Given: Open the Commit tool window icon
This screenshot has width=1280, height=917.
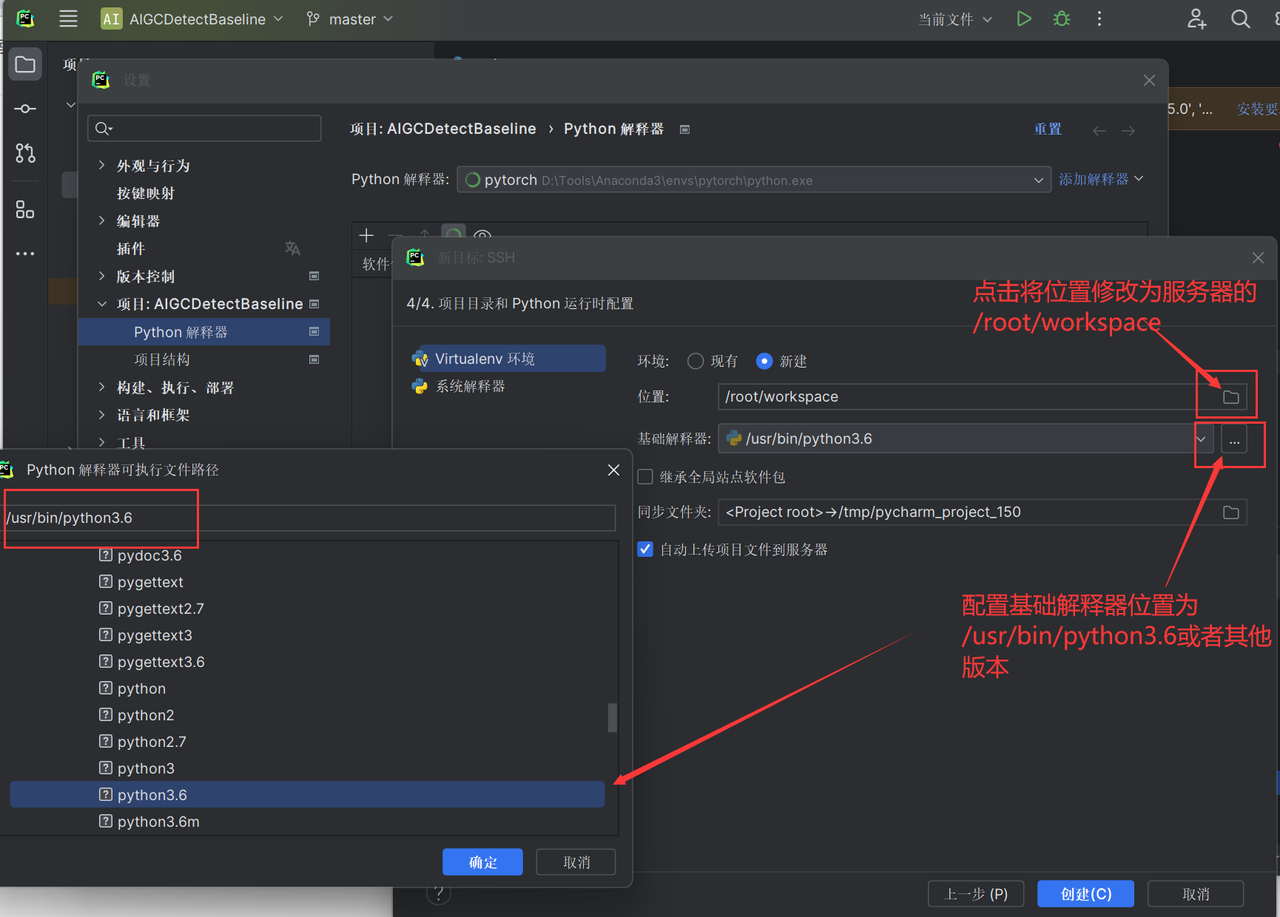Looking at the screenshot, I should (x=26, y=109).
